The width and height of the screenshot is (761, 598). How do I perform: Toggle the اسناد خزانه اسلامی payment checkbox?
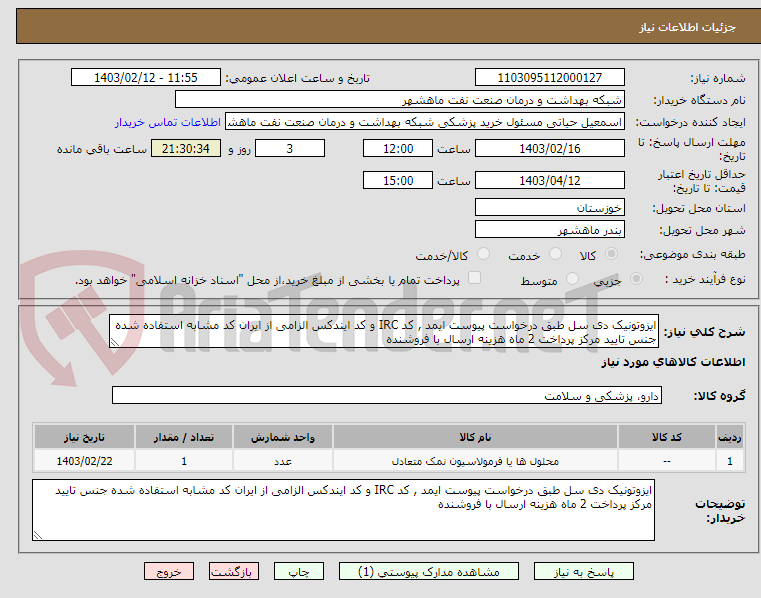[474, 278]
